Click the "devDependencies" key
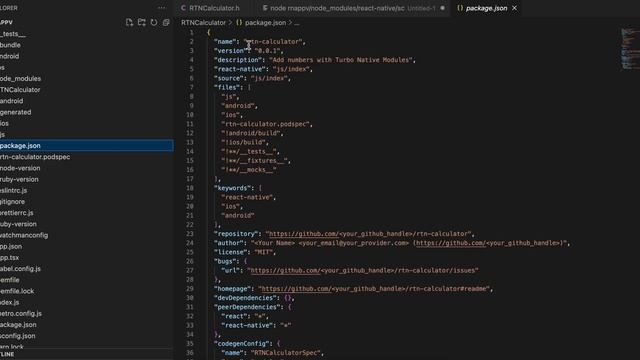The width and height of the screenshot is (640, 360). pyautogui.click(x=246, y=298)
